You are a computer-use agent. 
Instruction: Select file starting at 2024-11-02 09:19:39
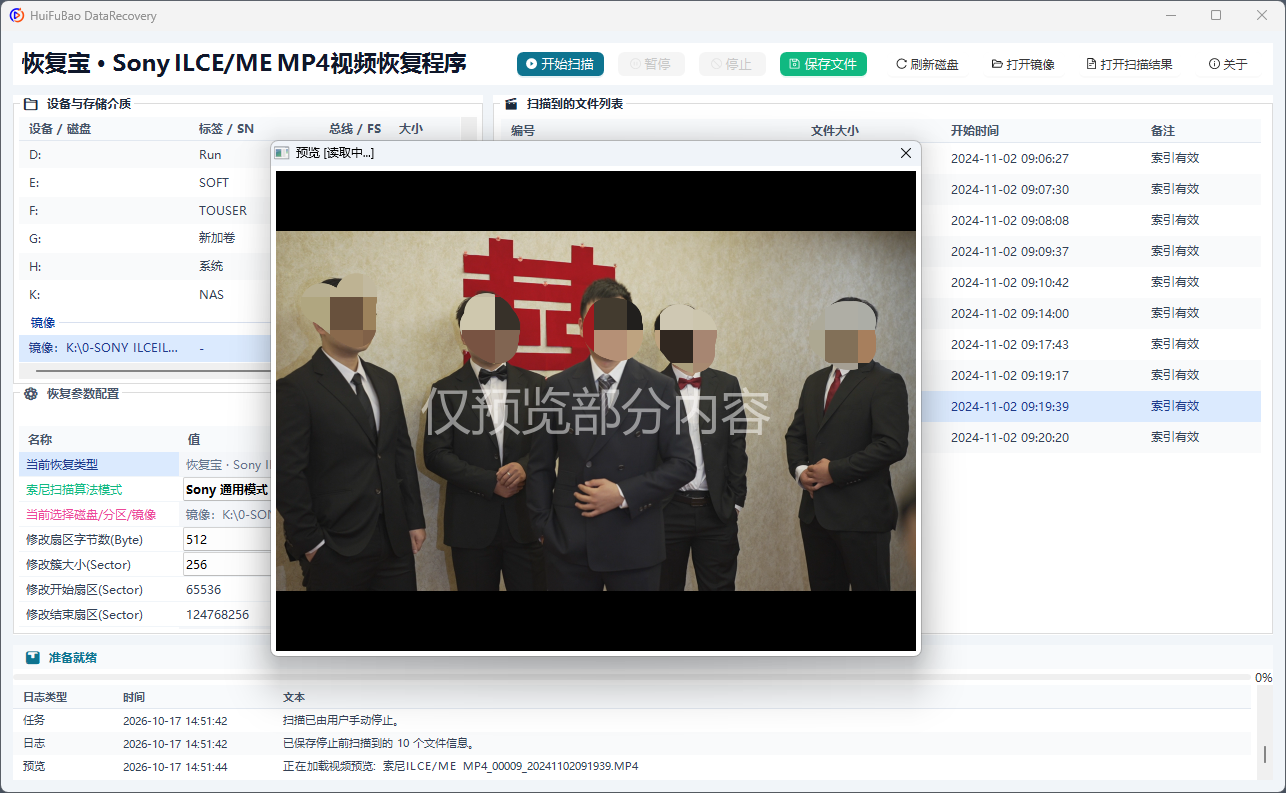pos(1090,407)
